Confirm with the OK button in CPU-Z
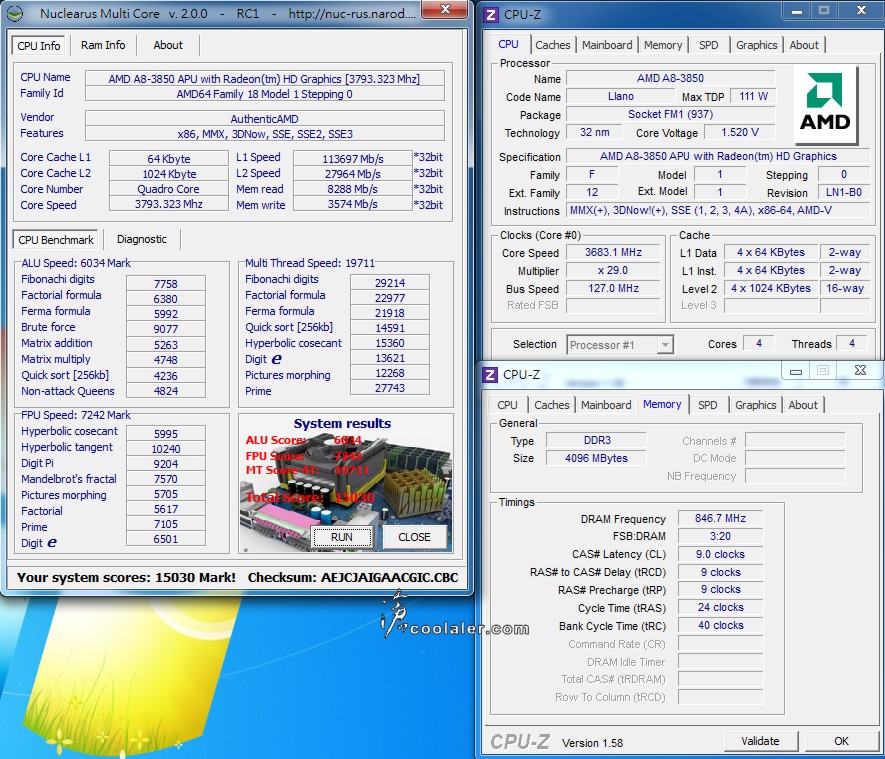885x759 pixels. tap(841, 741)
